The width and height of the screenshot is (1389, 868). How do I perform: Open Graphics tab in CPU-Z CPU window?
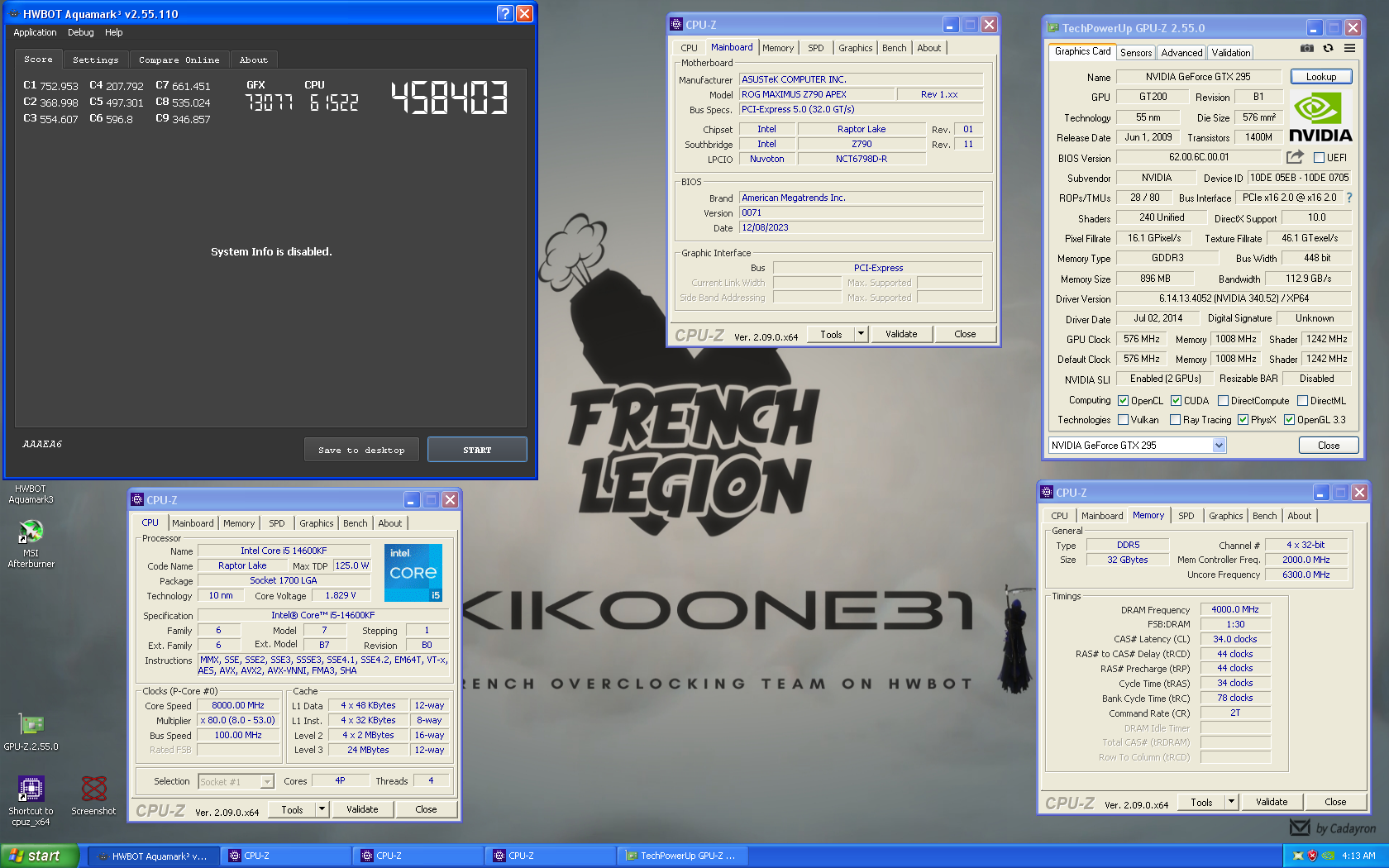316,523
